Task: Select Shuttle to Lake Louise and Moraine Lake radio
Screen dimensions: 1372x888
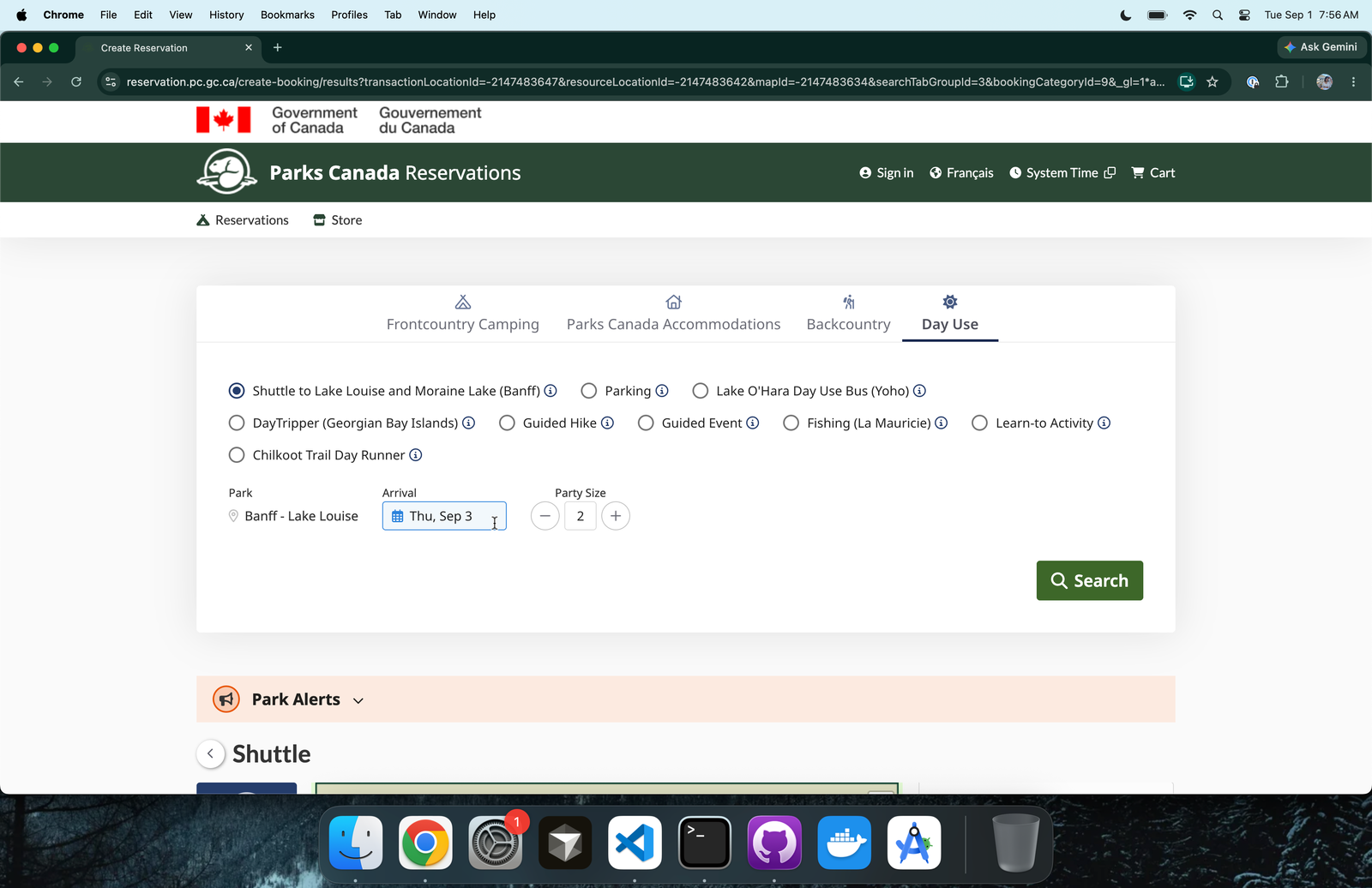Action: pyautogui.click(x=237, y=391)
